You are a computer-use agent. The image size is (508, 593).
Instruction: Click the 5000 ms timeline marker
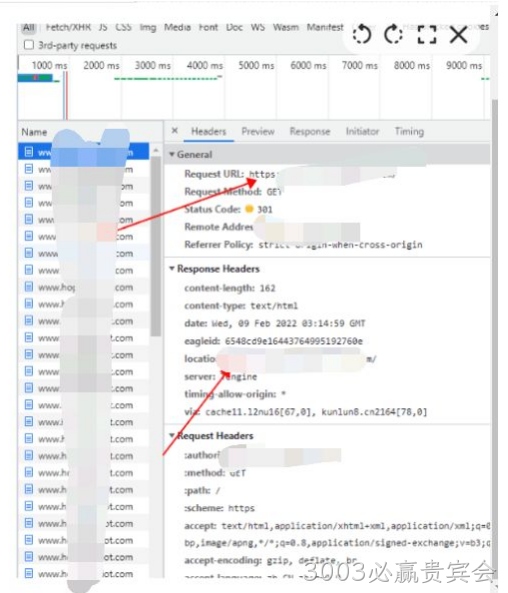point(256,65)
